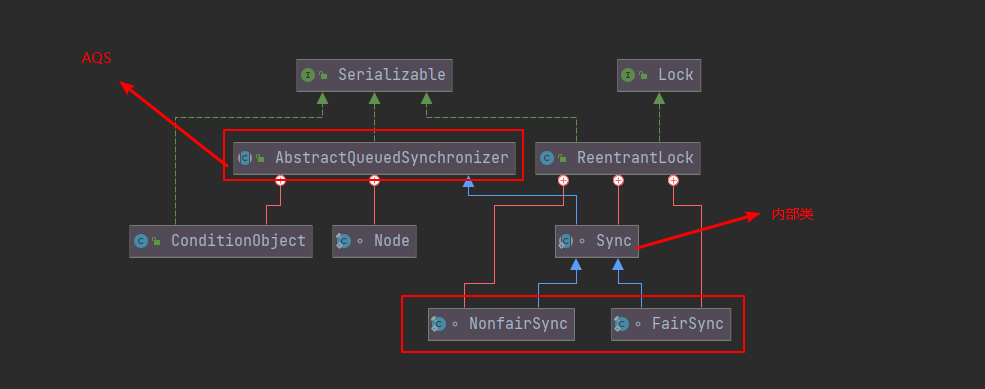985x389 pixels.
Task: Click the FairSync class icon
Action: tap(621, 324)
